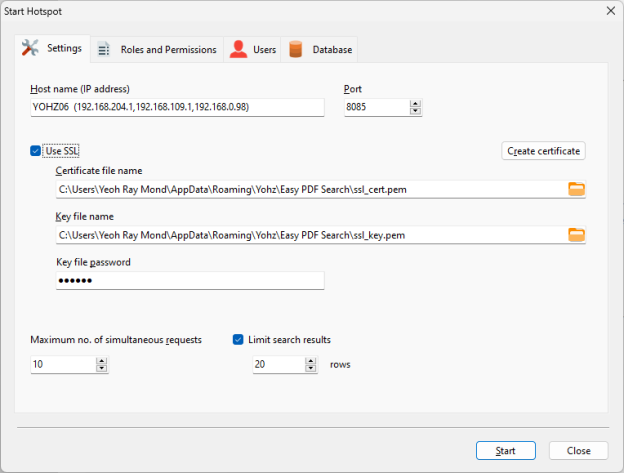Decrease the limit search rows value
Screen dimensions: 624x473
click(310, 368)
